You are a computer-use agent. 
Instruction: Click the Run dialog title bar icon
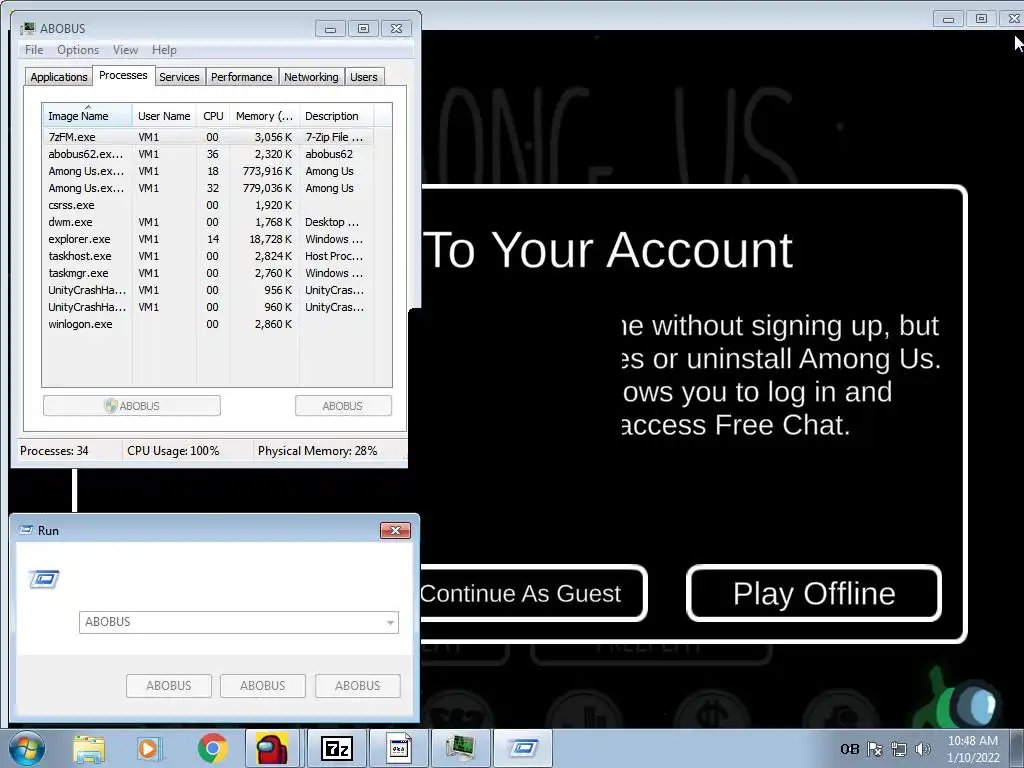[x=26, y=530]
